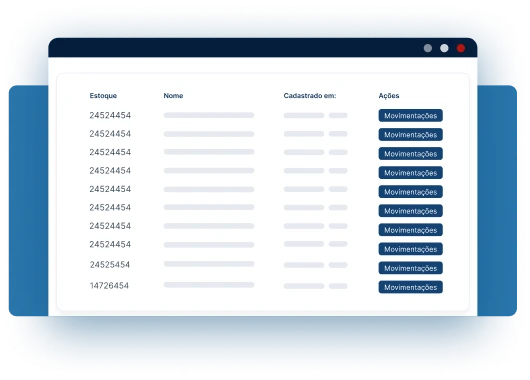Click the name placeholder in the last row
530x380 pixels.
[x=209, y=285]
